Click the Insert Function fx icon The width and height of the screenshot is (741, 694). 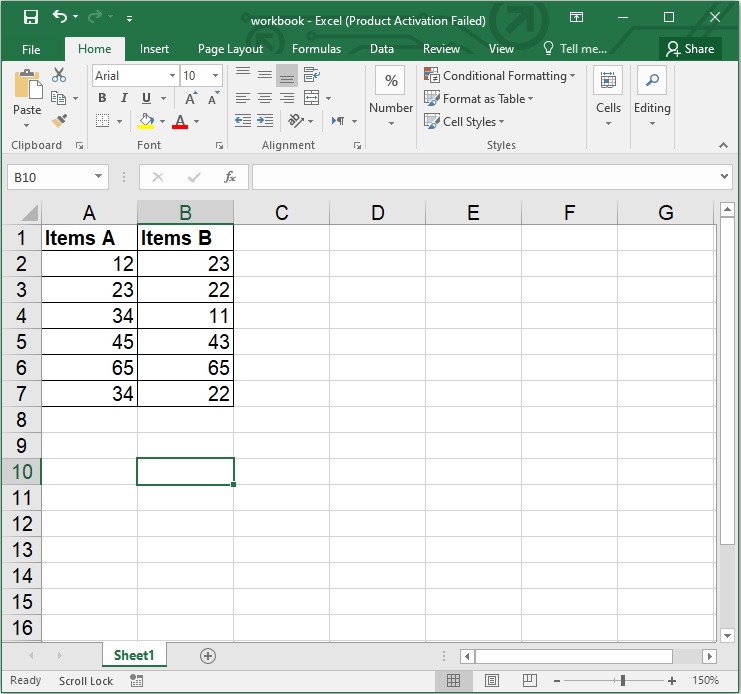[x=230, y=177]
